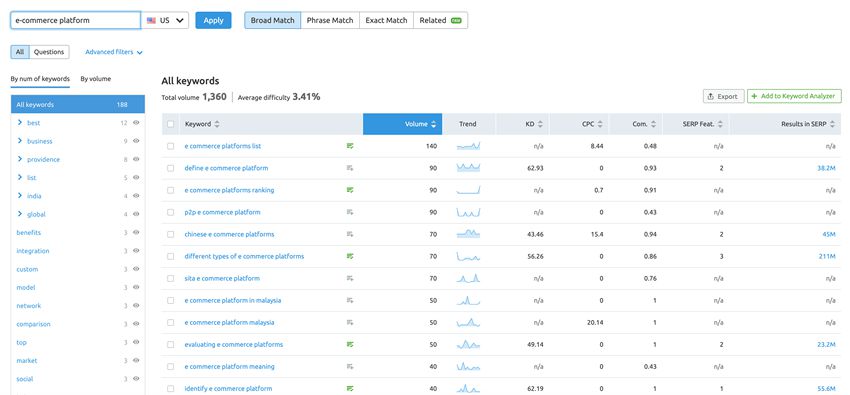Click the Export button
The width and height of the screenshot is (850, 395).
pyautogui.click(x=724, y=96)
